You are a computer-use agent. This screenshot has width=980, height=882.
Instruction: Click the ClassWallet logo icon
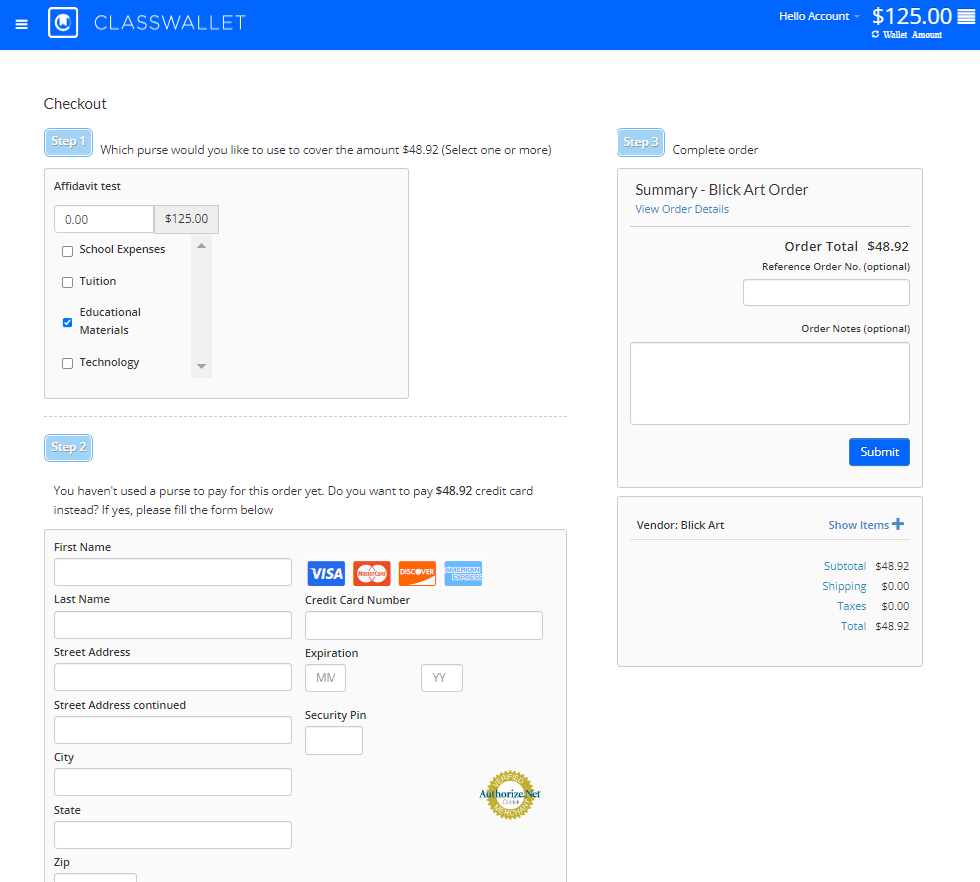coord(63,23)
